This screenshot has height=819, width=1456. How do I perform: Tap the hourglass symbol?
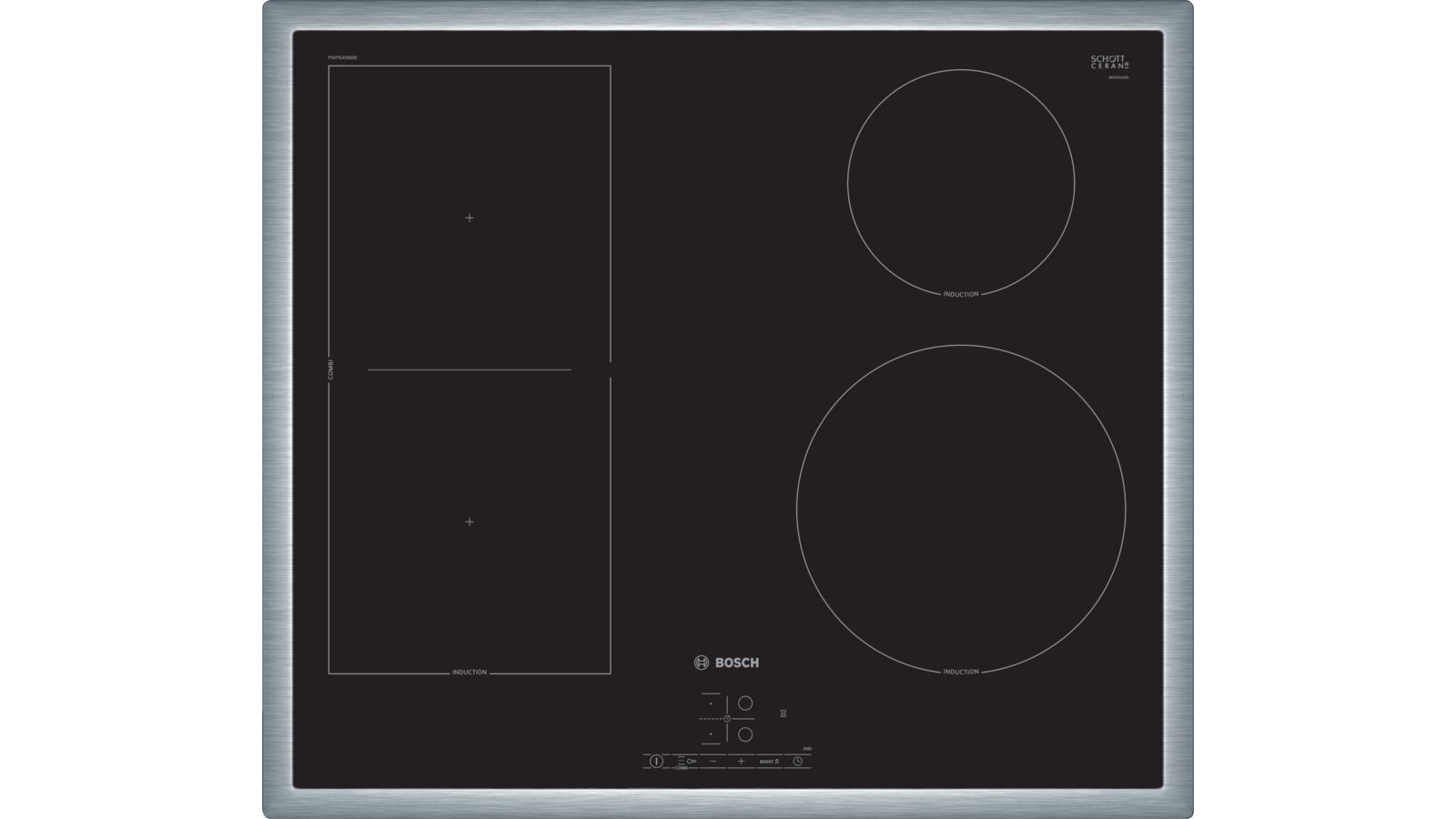tap(784, 713)
